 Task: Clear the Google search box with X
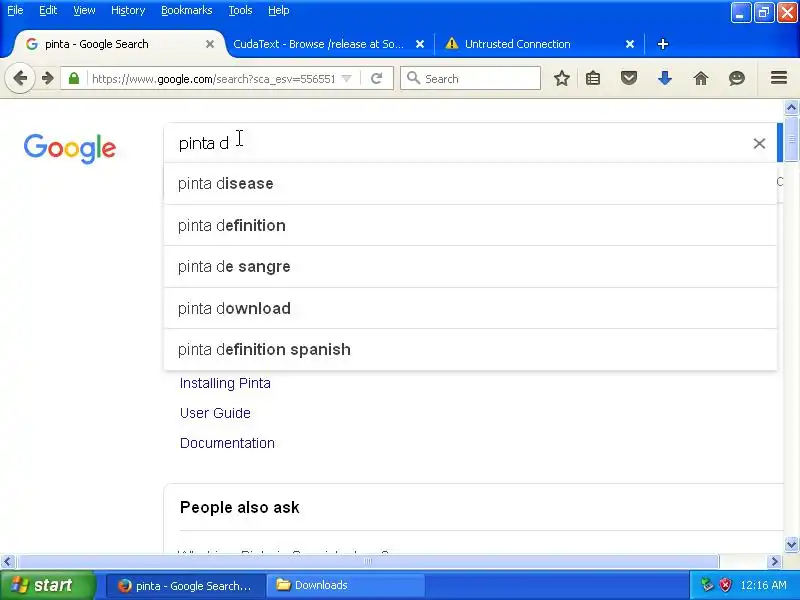(759, 143)
